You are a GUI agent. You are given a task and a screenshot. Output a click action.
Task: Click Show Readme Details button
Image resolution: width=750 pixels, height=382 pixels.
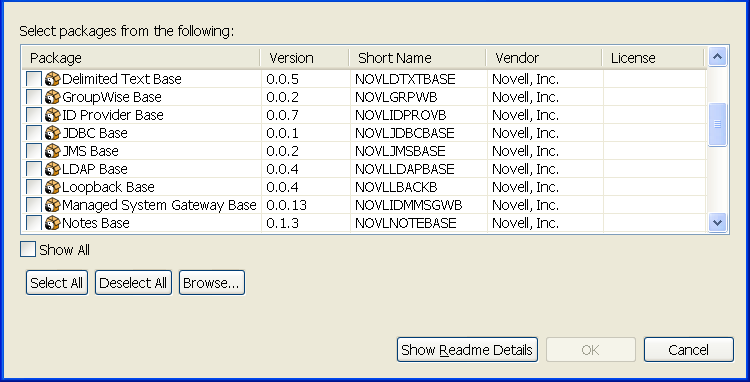[x=467, y=350]
